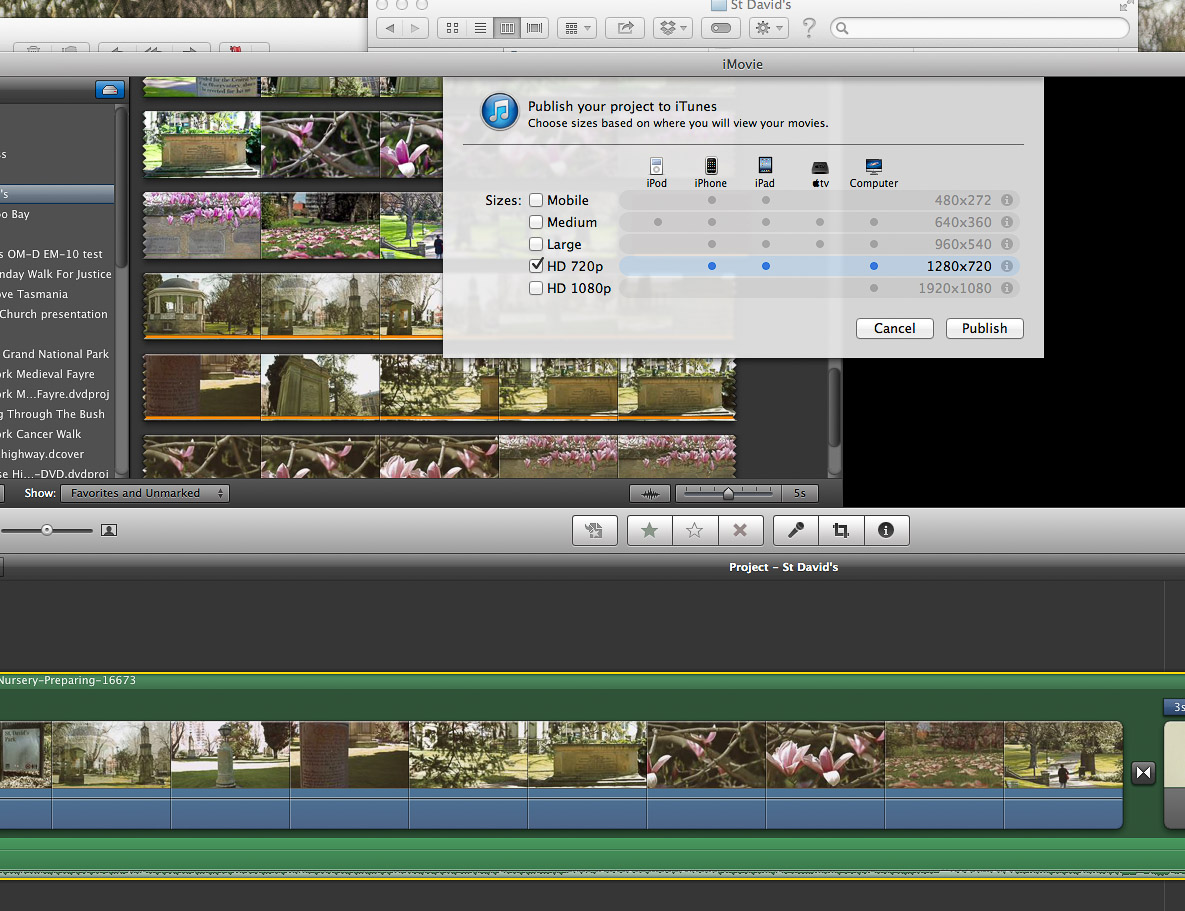Select the Crop tool icon
Screen dimensions: 1185x911
(x=841, y=531)
